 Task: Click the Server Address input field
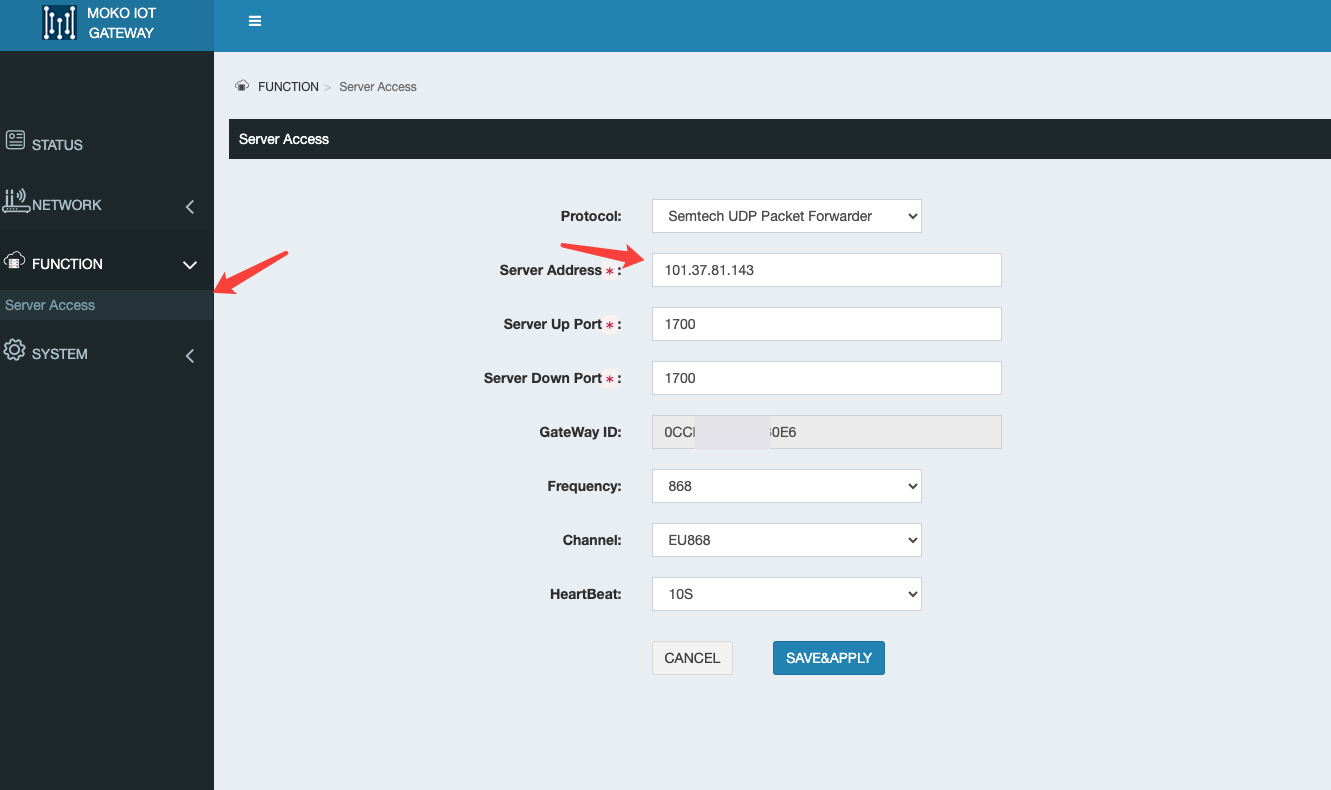coord(827,270)
